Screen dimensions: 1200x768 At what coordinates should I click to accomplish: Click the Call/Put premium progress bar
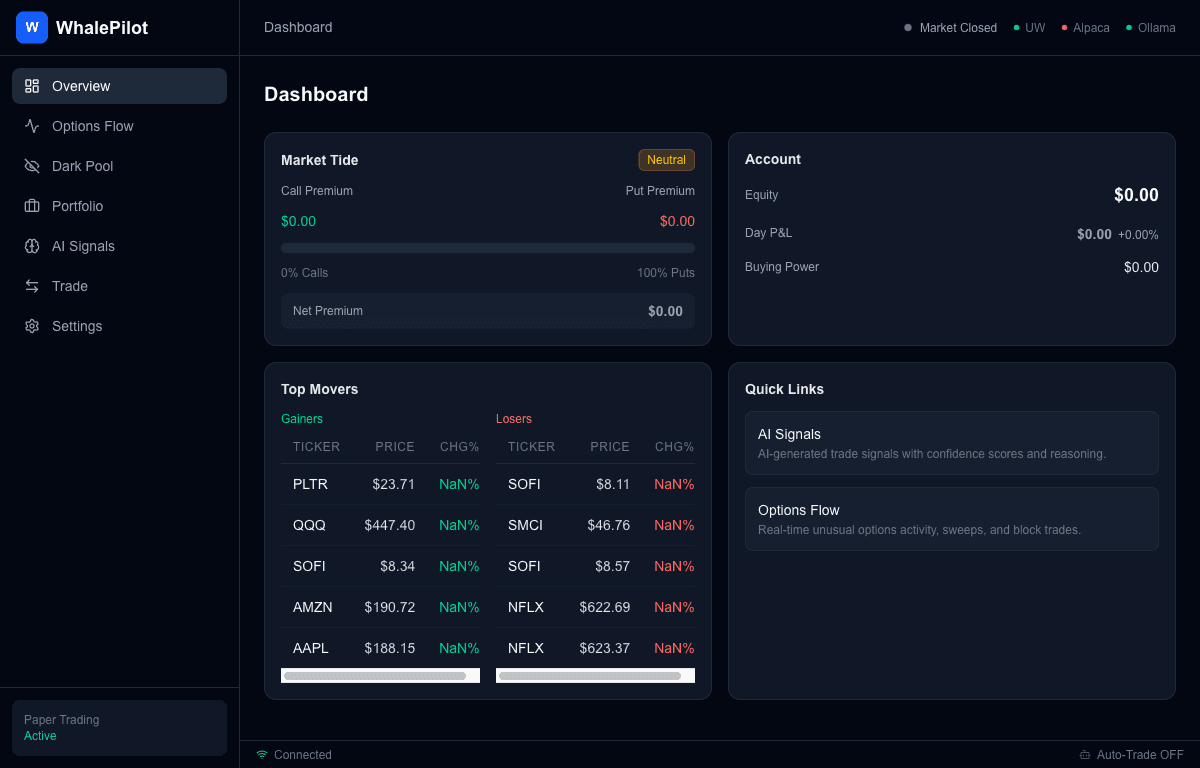487,248
